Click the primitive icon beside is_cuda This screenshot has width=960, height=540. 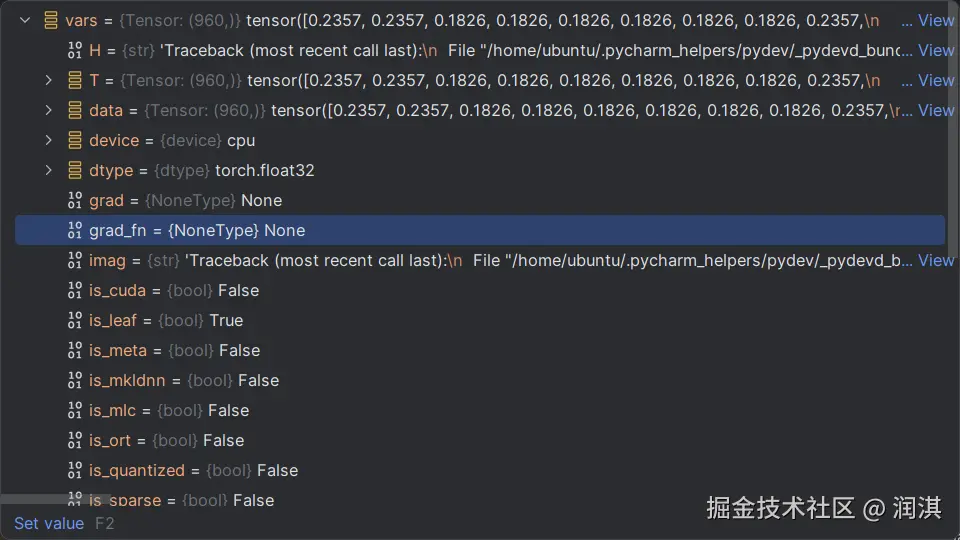tap(74, 290)
